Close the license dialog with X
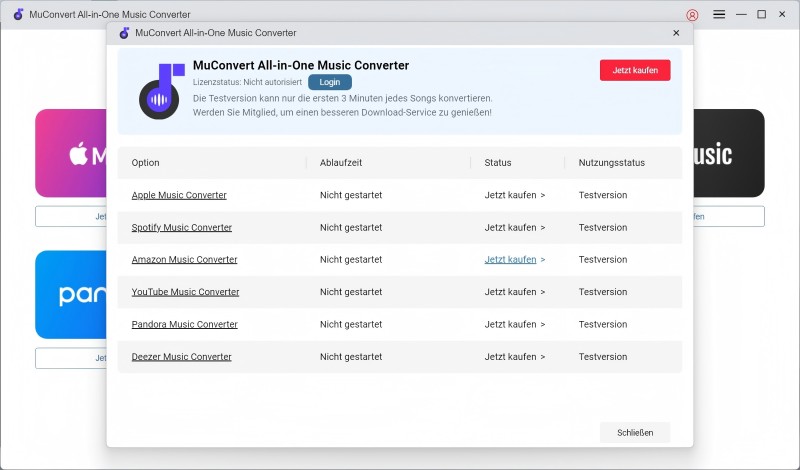Image resolution: width=800 pixels, height=470 pixels. click(676, 33)
